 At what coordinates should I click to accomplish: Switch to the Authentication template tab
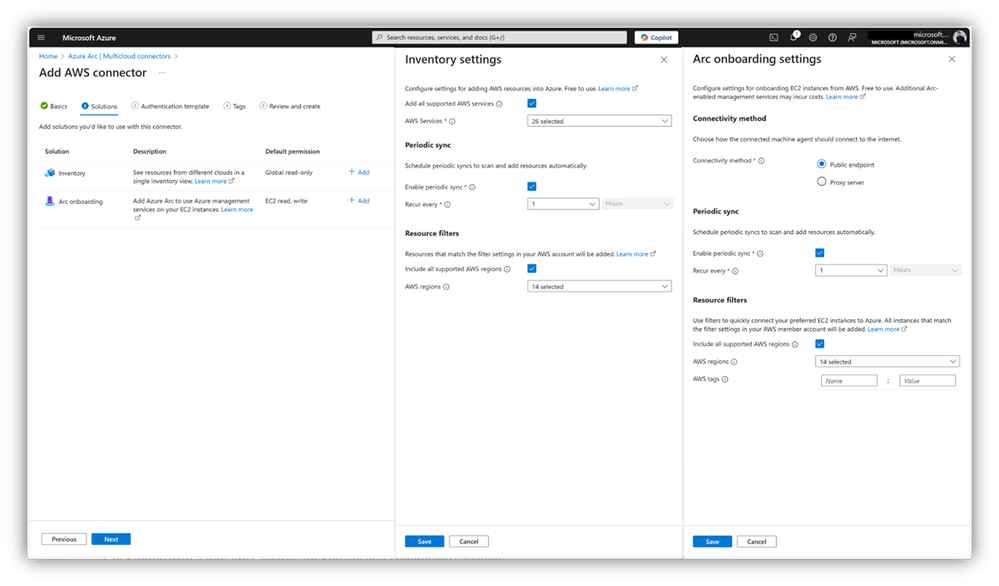pos(170,106)
